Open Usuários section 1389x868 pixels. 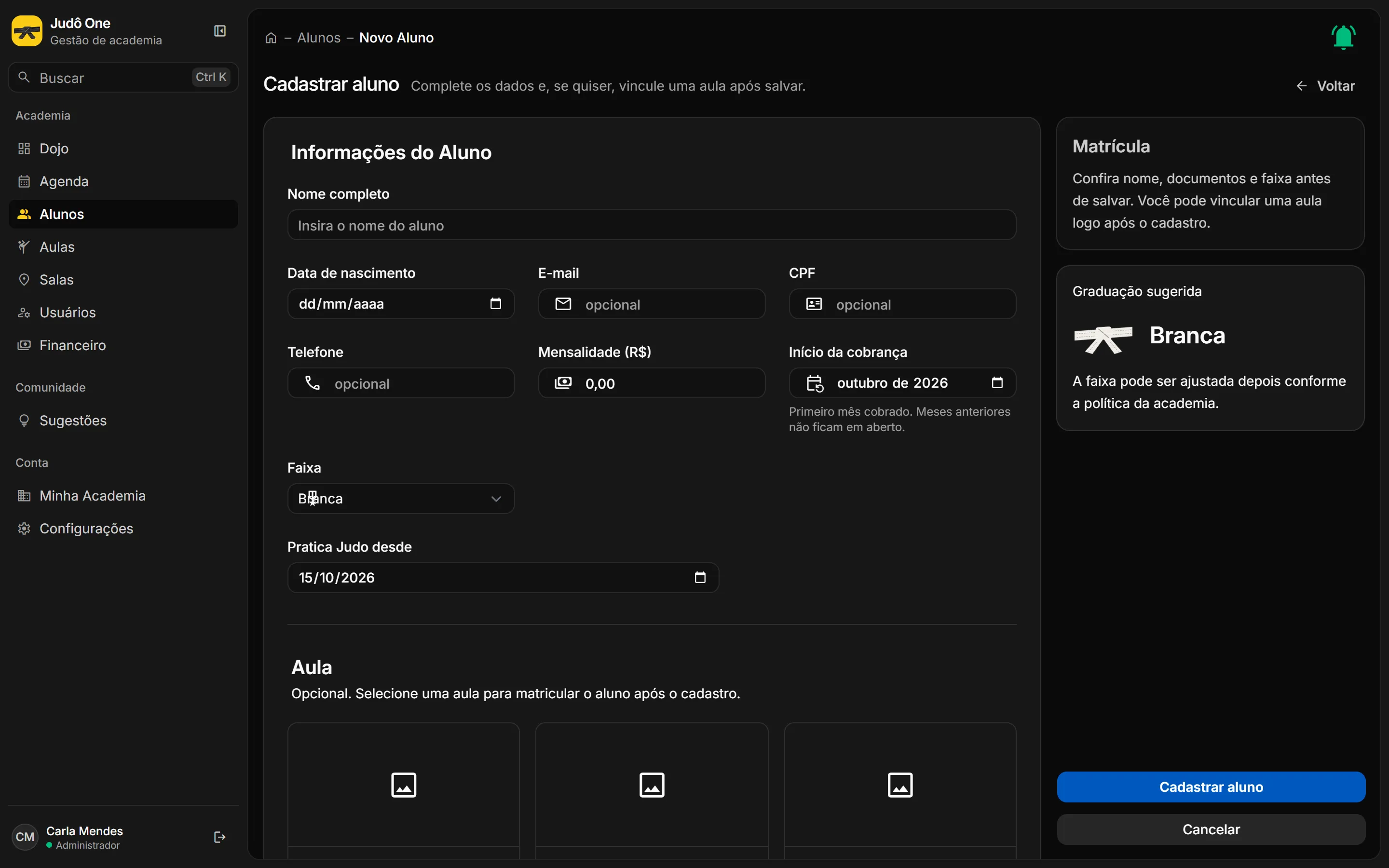pos(123,312)
